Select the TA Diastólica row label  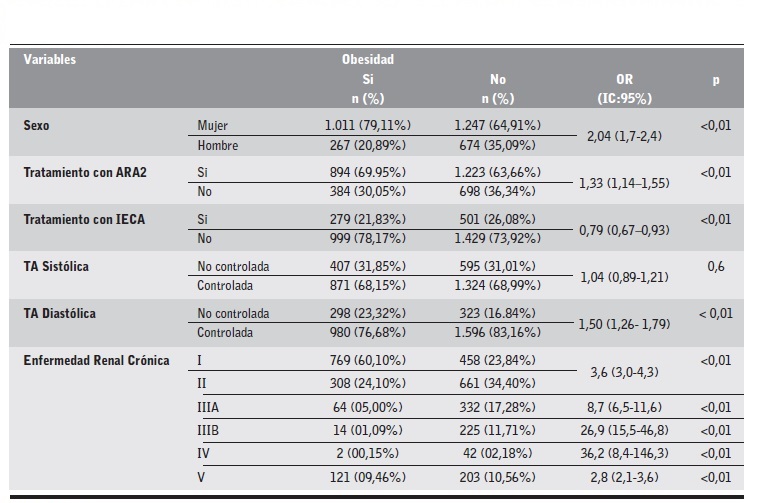click(60, 313)
